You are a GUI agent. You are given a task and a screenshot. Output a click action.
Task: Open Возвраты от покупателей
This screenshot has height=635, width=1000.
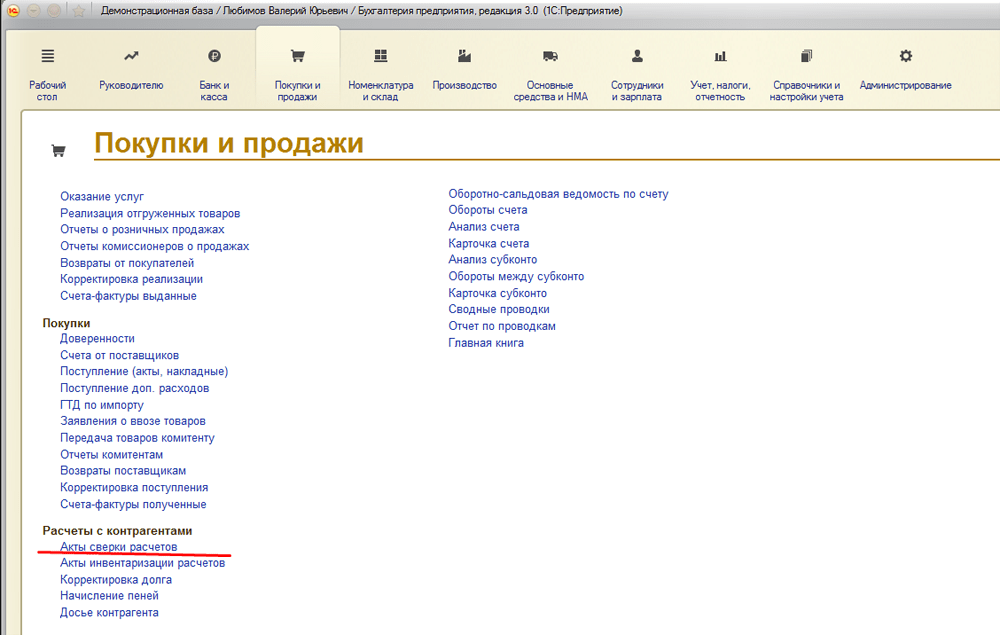127,263
